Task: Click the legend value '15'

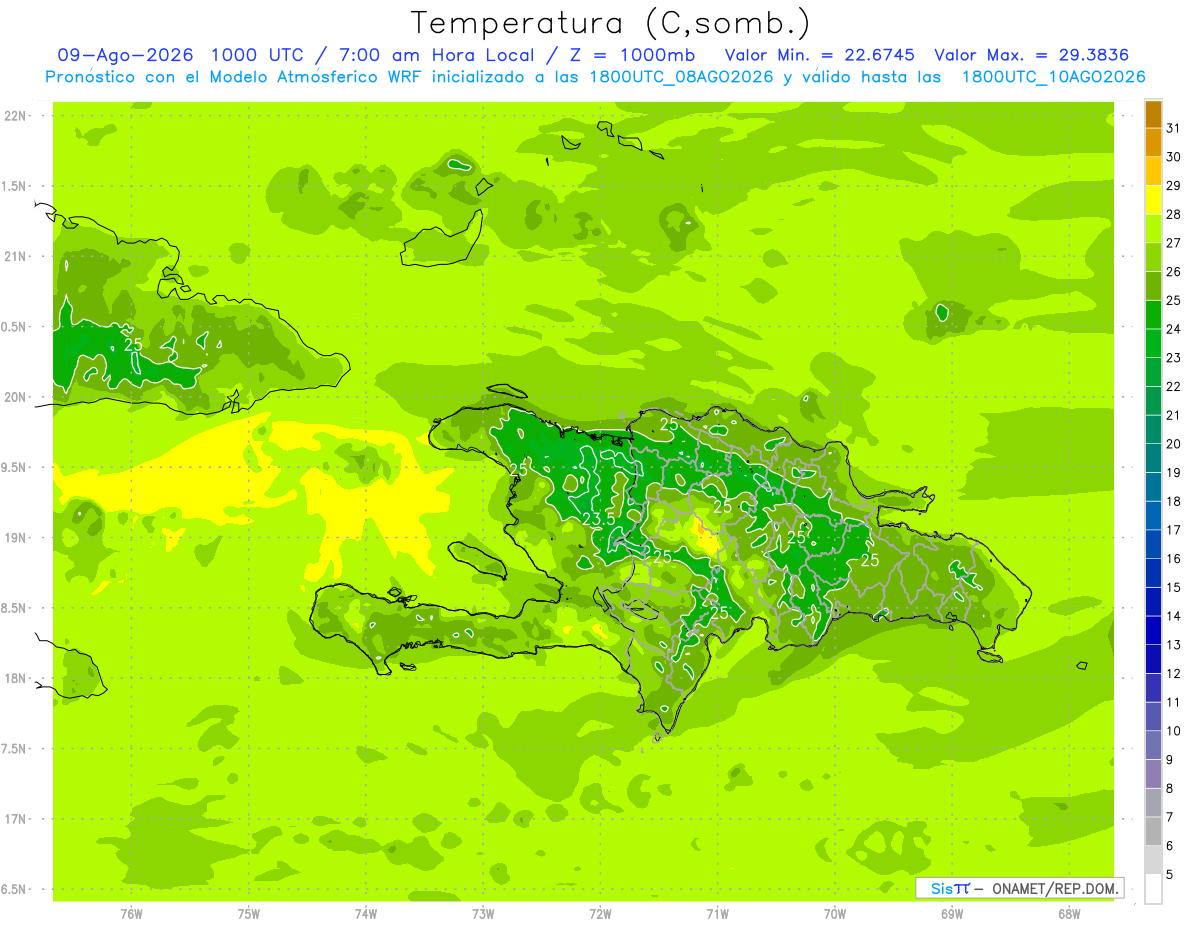Action: (x=1173, y=587)
